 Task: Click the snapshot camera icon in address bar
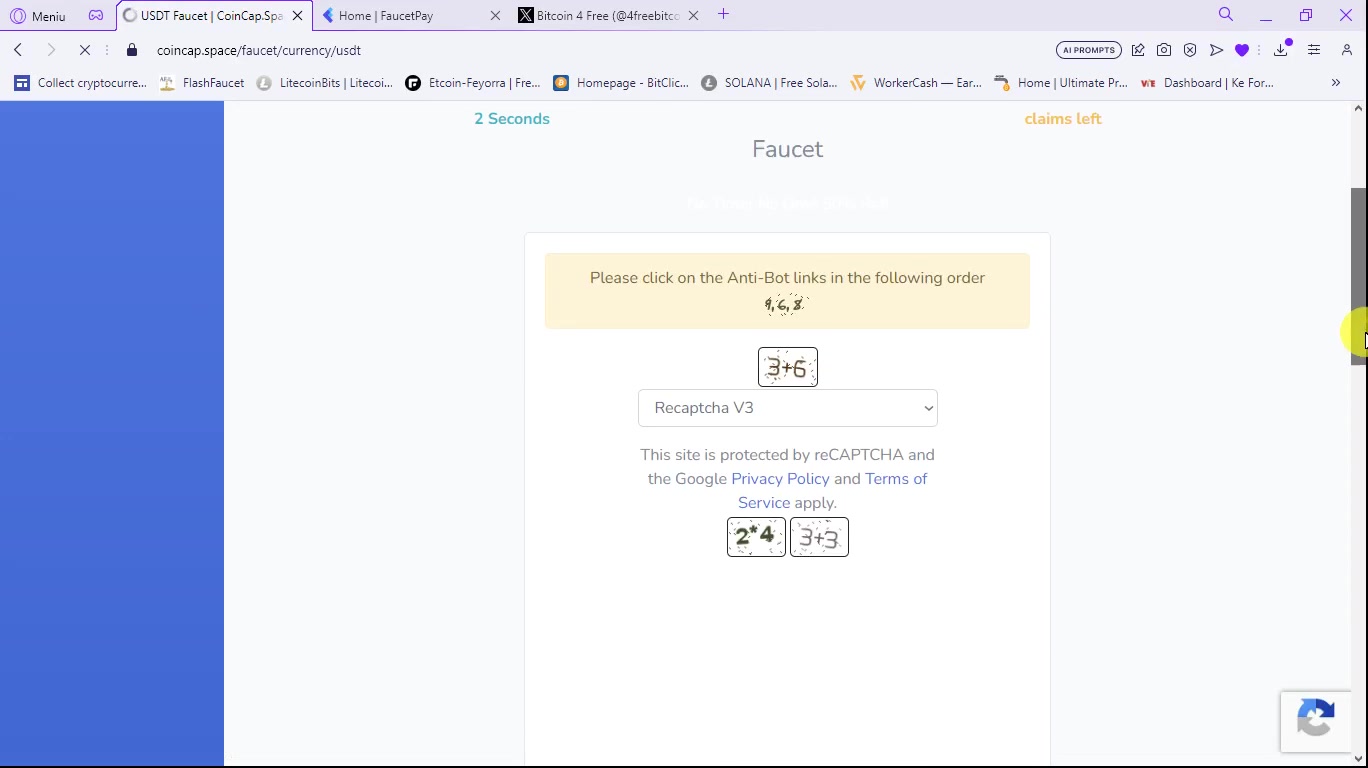[1164, 50]
